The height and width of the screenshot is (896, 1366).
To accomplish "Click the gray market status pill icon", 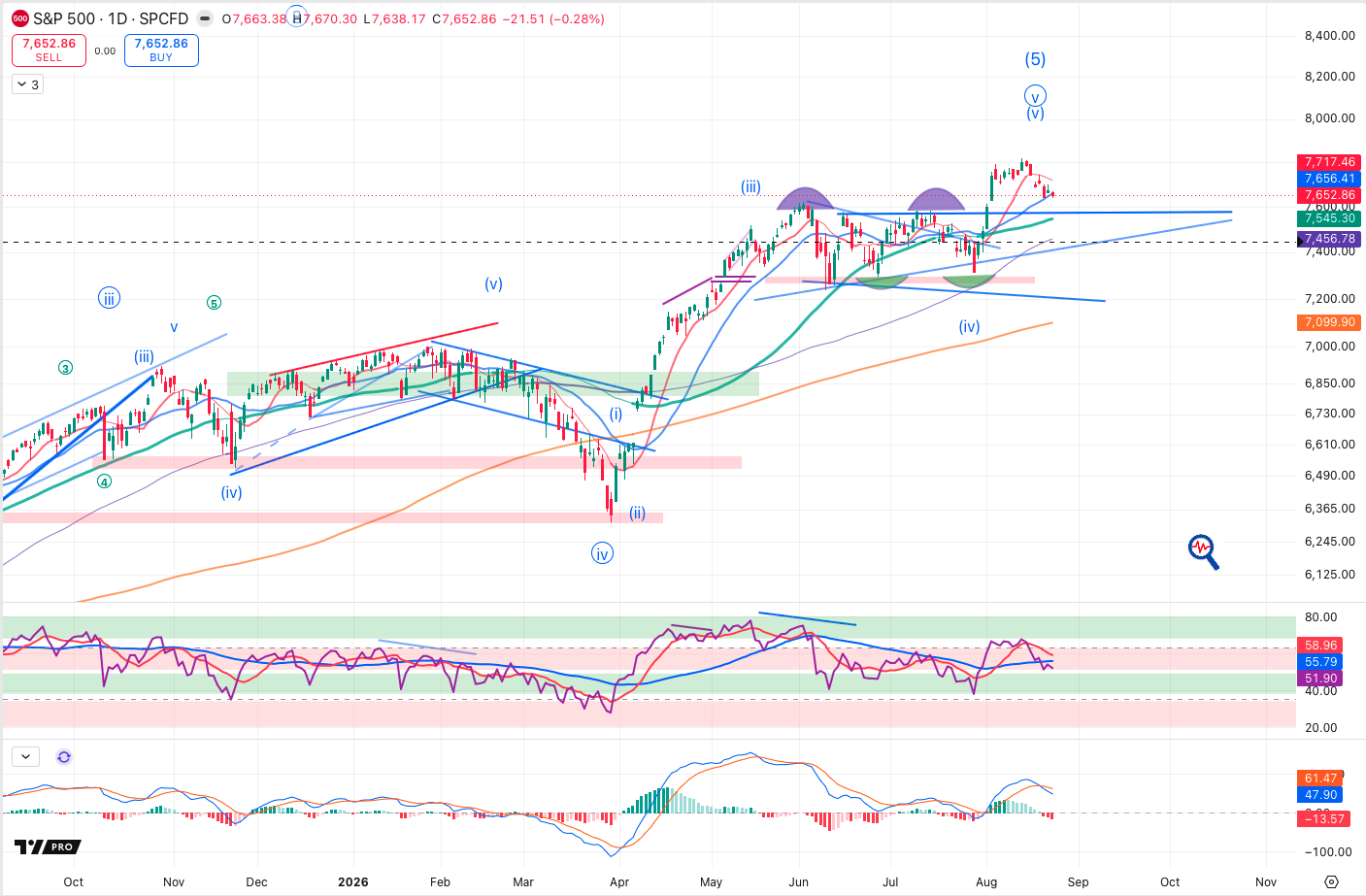I will point(205,18).
